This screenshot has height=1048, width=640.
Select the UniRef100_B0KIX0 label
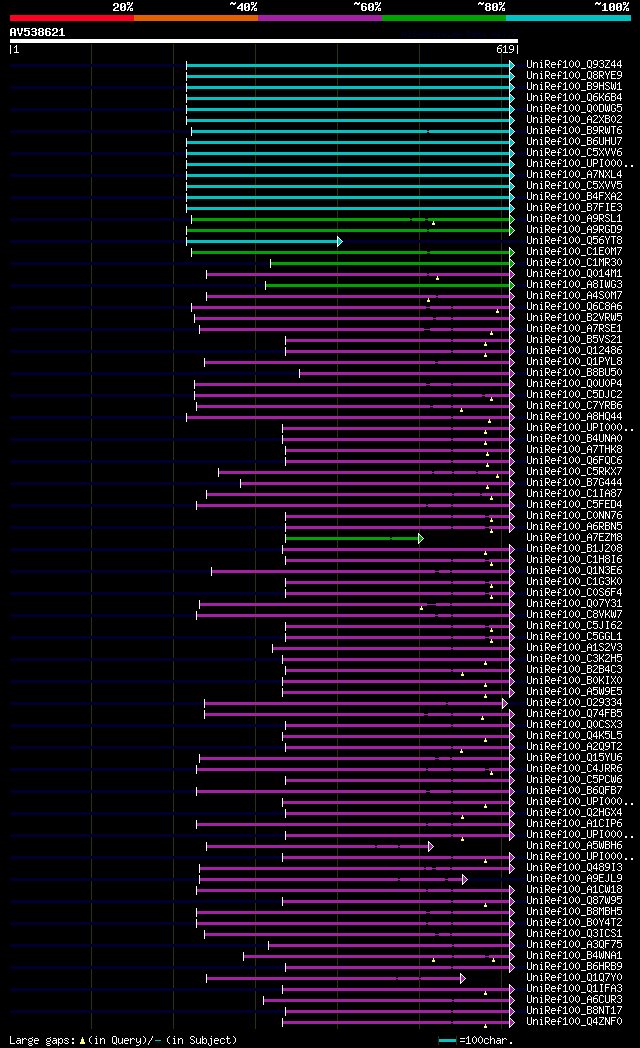pos(574,682)
